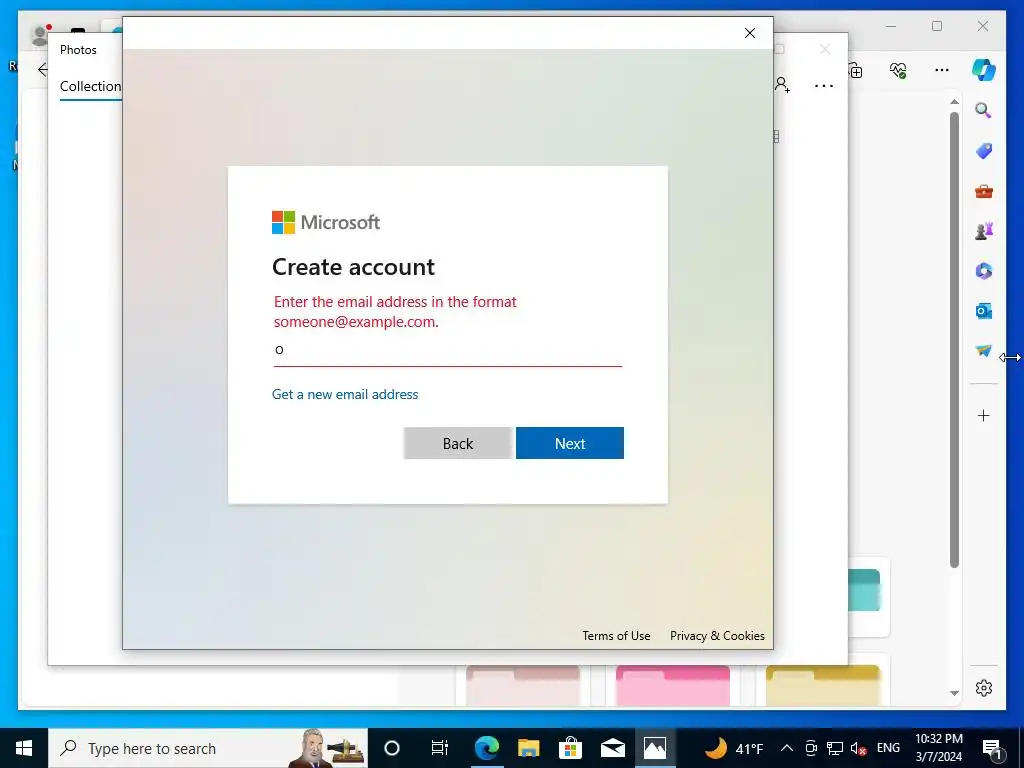Image resolution: width=1024 pixels, height=768 pixels.
Task: Open Edge sidebar Drop paper-plane icon
Action: click(x=984, y=351)
